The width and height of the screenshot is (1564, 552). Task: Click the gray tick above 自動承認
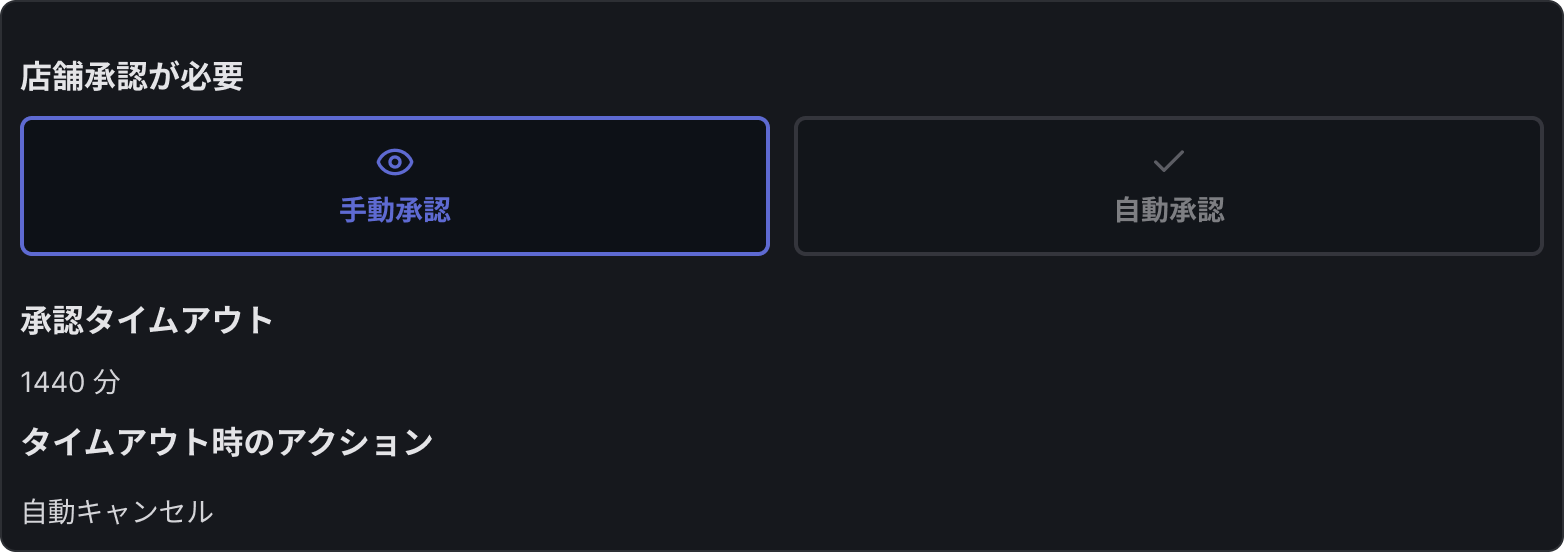click(x=1168, y=161)
